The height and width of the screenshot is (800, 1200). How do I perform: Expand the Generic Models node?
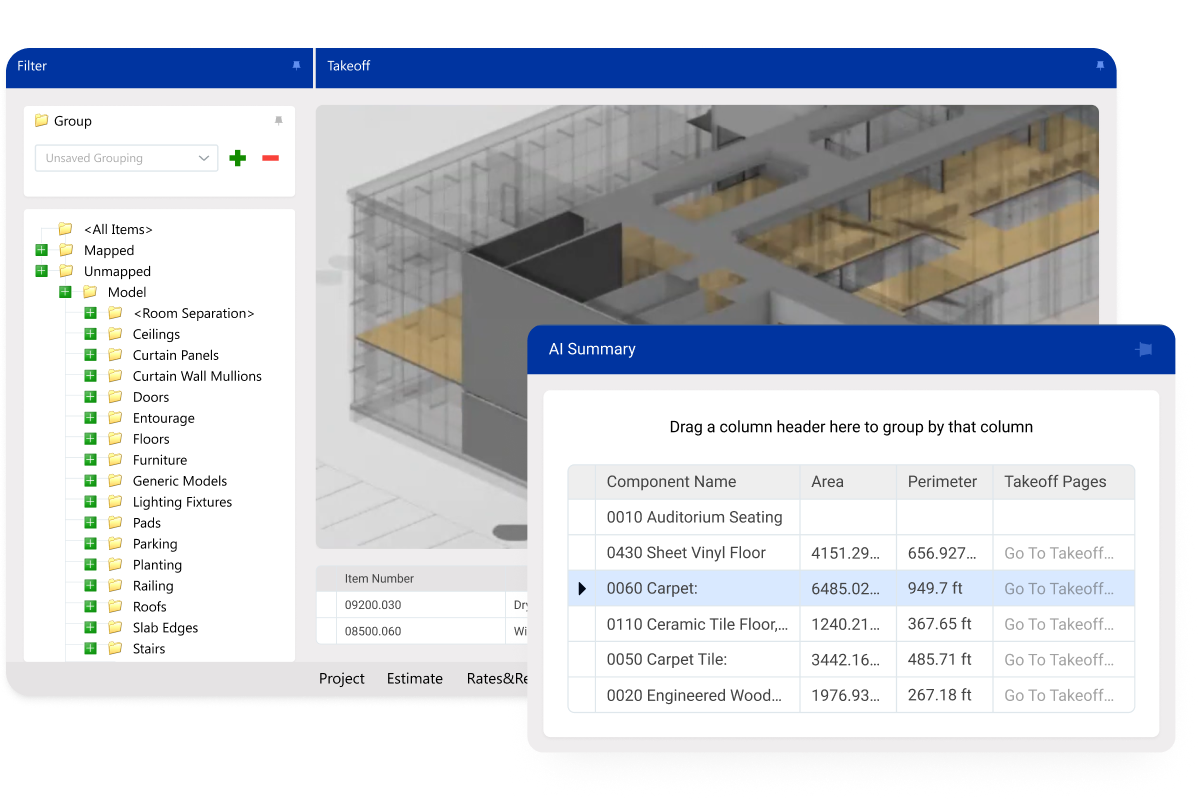coord(90,481)
